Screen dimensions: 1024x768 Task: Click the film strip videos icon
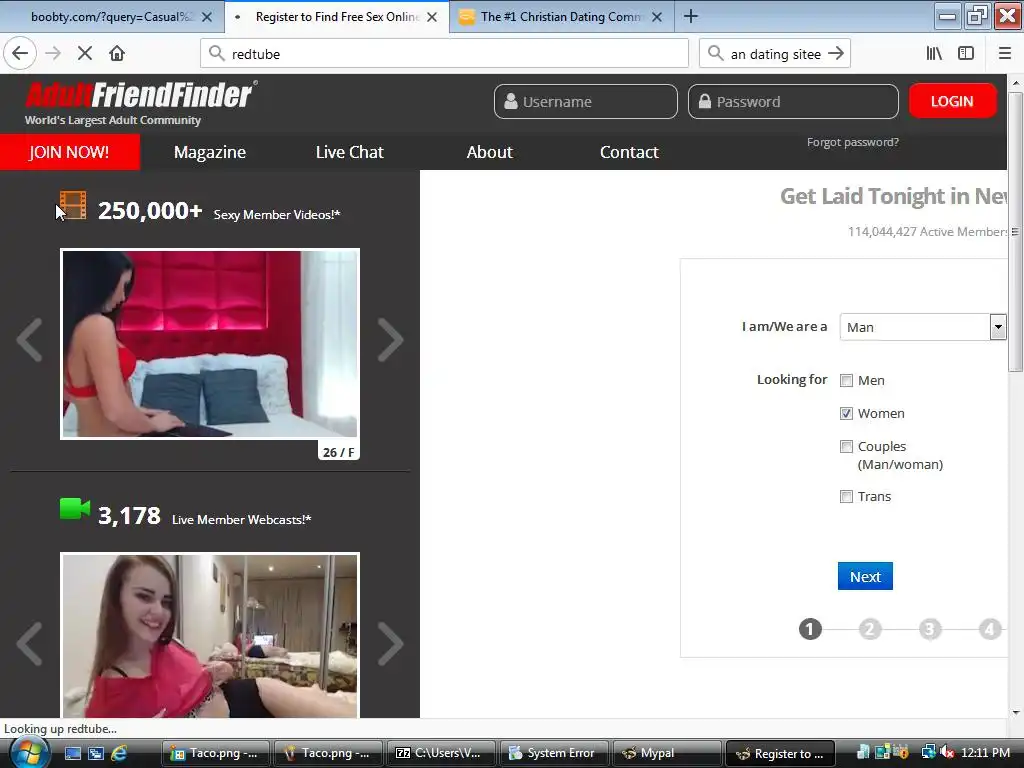[73, 205]
